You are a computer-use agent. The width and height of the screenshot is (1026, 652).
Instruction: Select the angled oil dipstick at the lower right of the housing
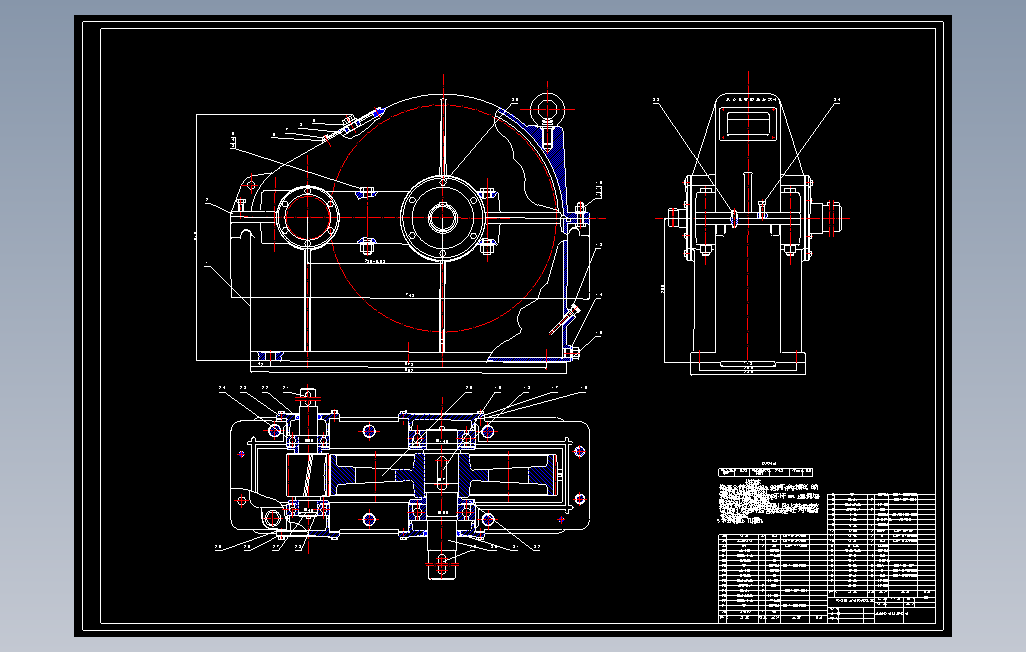coord(565,319)
